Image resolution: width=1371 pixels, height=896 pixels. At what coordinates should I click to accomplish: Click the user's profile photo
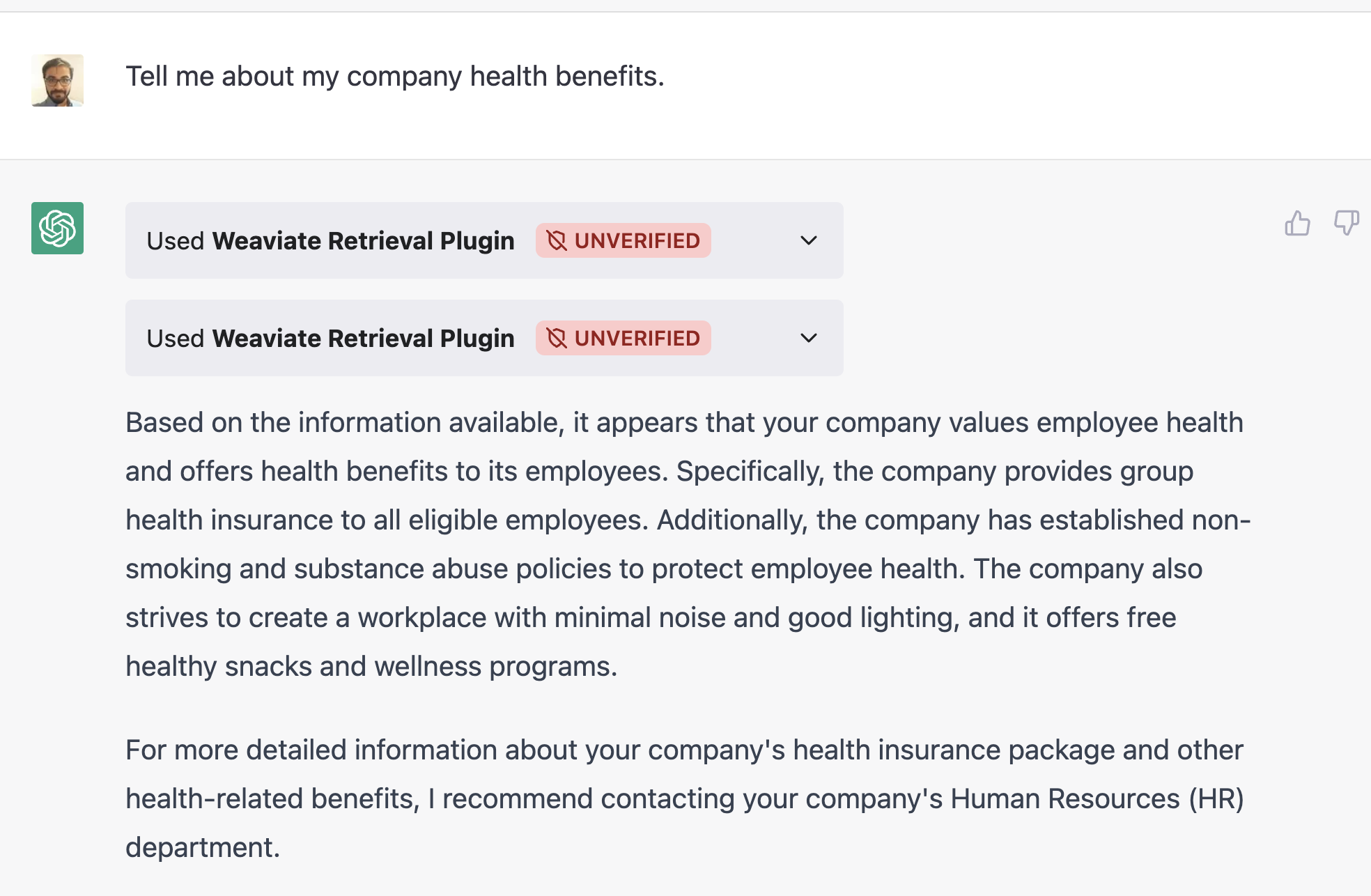click(58, 81)
